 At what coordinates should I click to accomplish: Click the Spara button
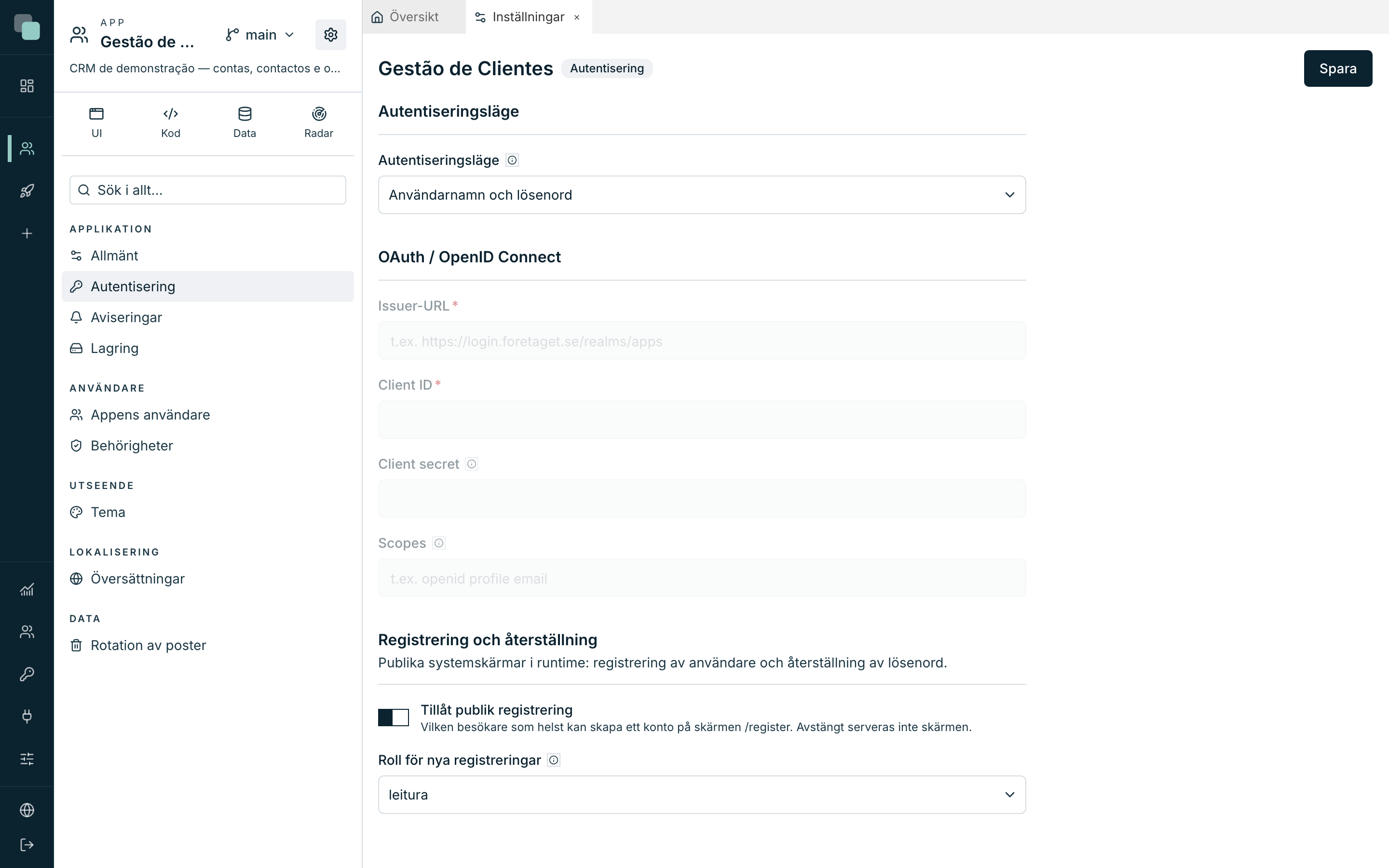click(x=1337, y=68)
